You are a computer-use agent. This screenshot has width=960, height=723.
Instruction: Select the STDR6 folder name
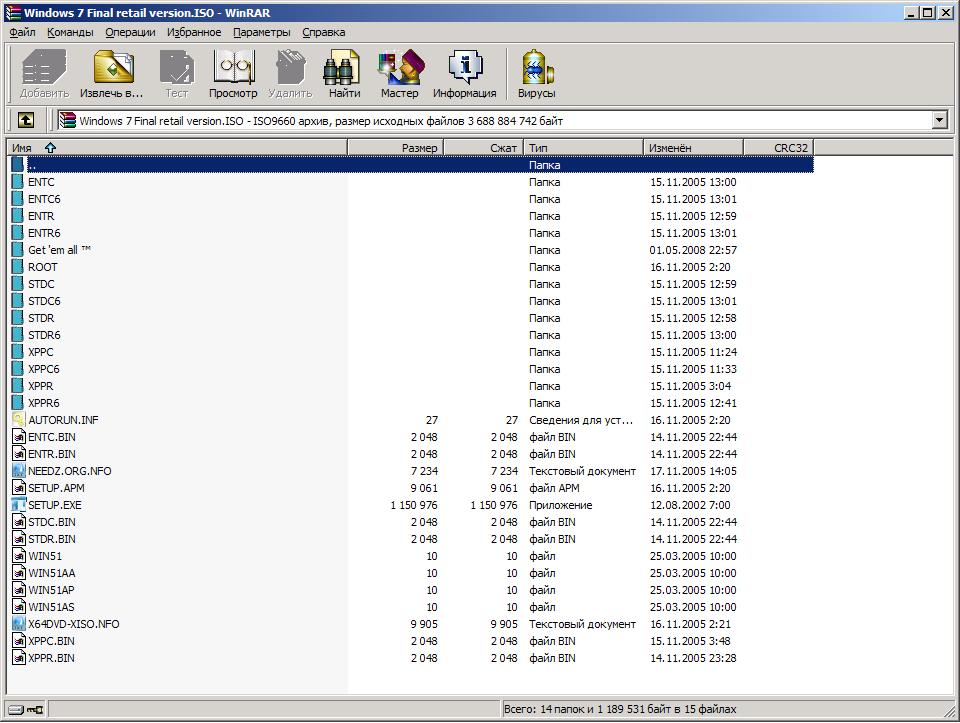pyautogui.click(x=44, y=335)
